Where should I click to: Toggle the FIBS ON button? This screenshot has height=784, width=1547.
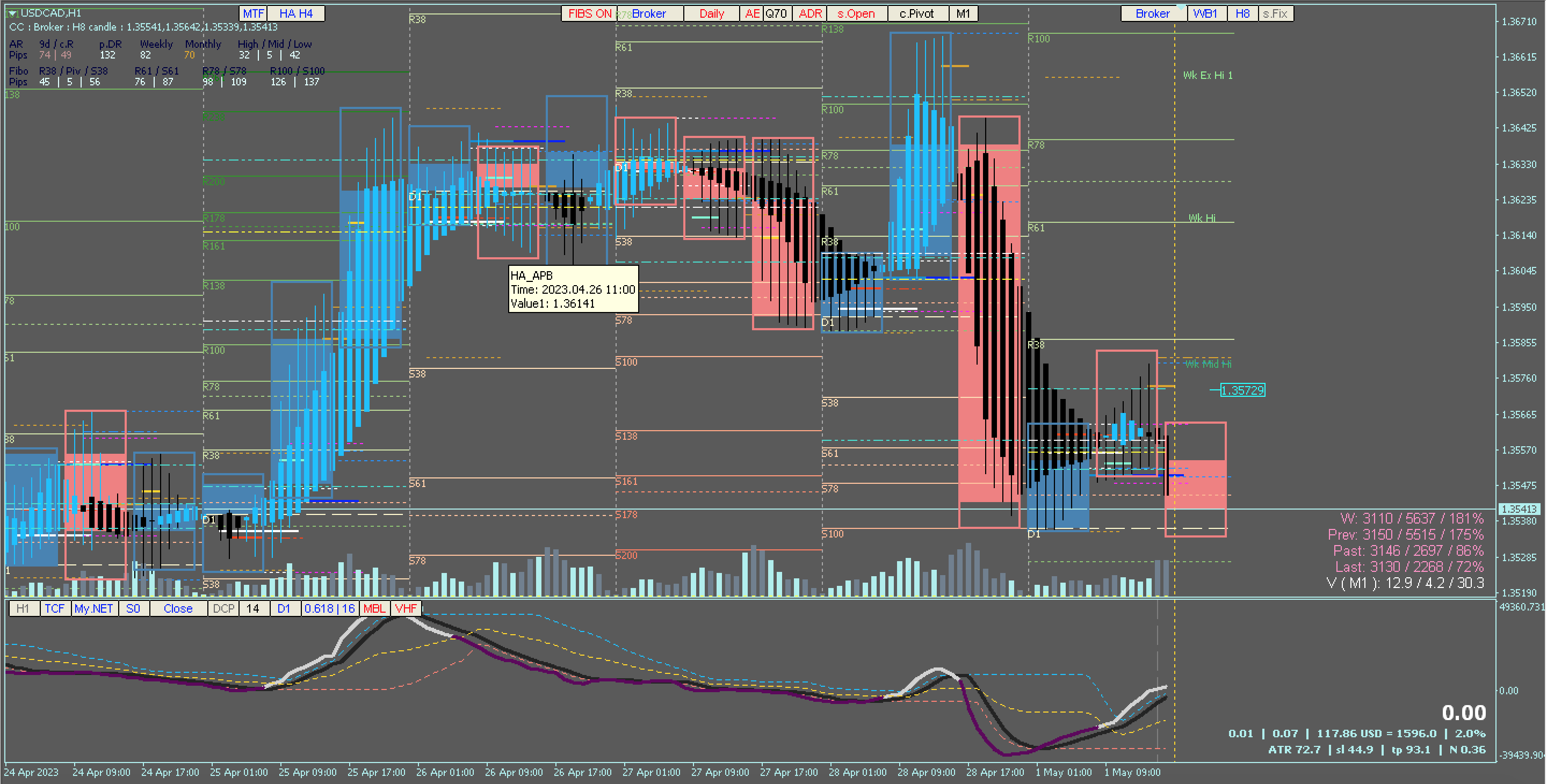589,14
